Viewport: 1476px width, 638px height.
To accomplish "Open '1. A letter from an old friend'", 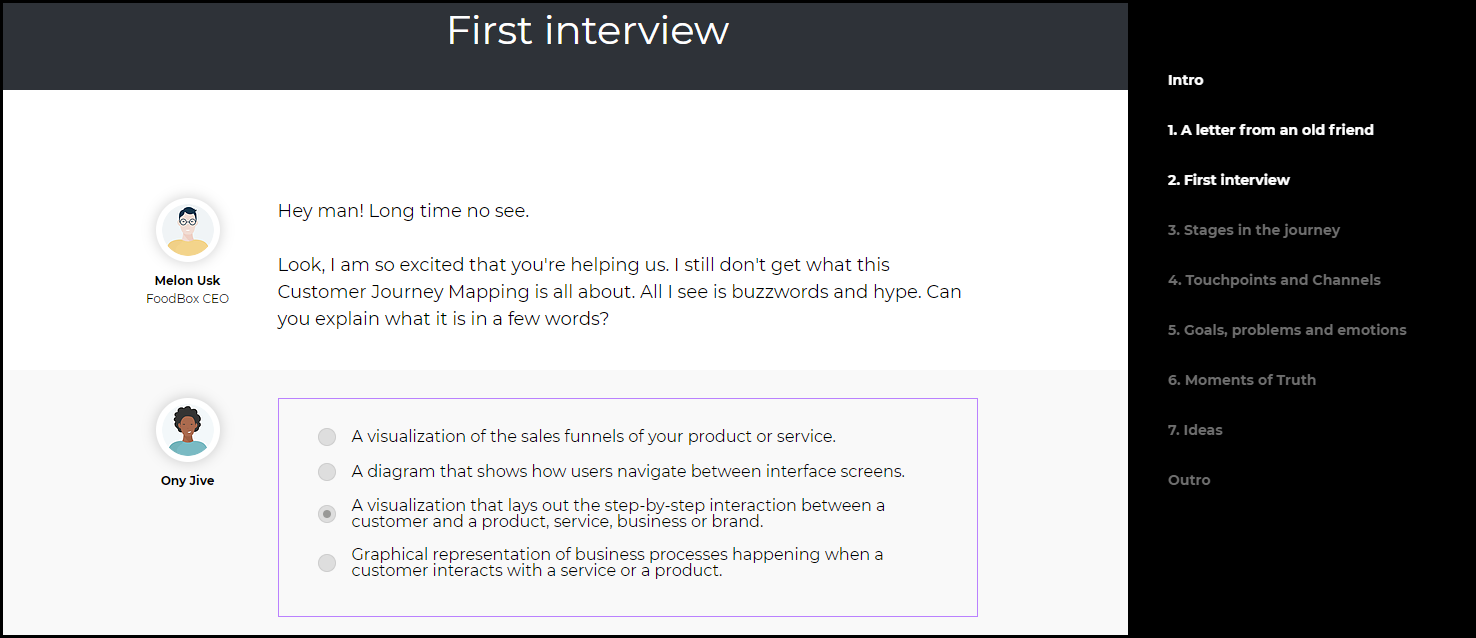I will (x=1271, y=130).
